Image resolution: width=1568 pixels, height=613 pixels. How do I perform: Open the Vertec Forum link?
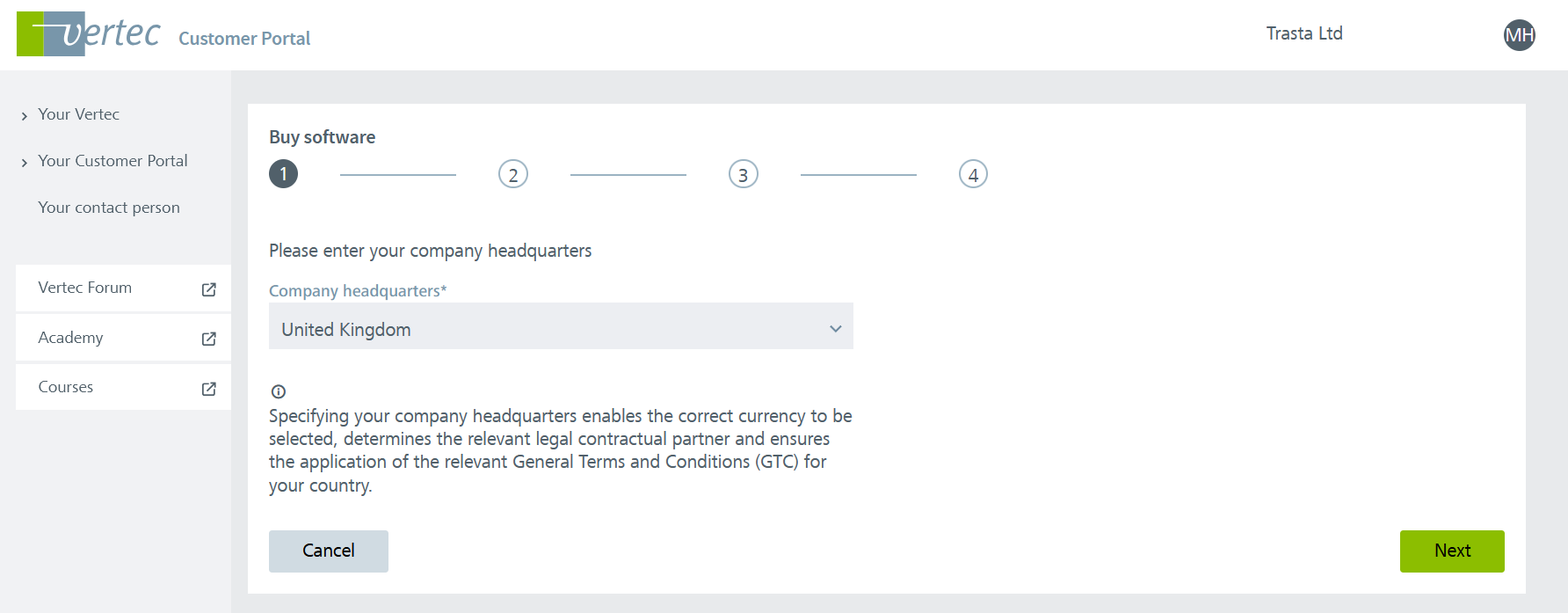85,288
